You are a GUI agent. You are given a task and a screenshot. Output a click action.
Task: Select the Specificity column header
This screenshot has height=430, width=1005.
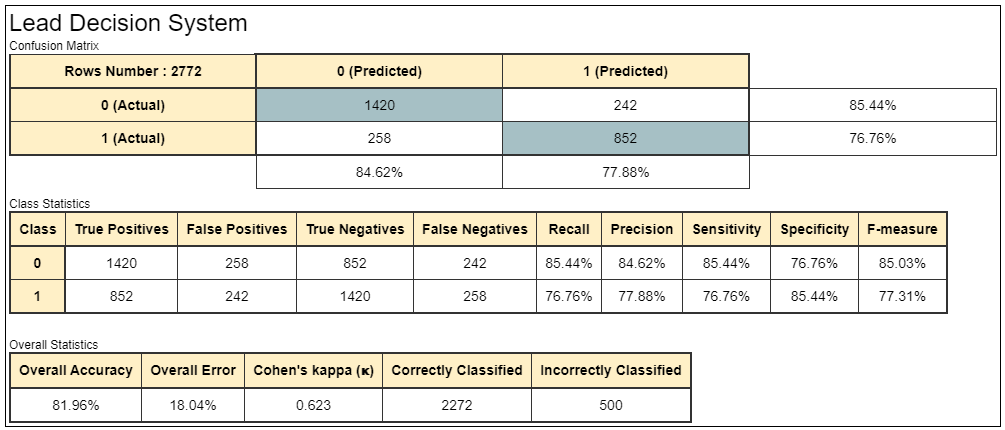pos(814,229)
